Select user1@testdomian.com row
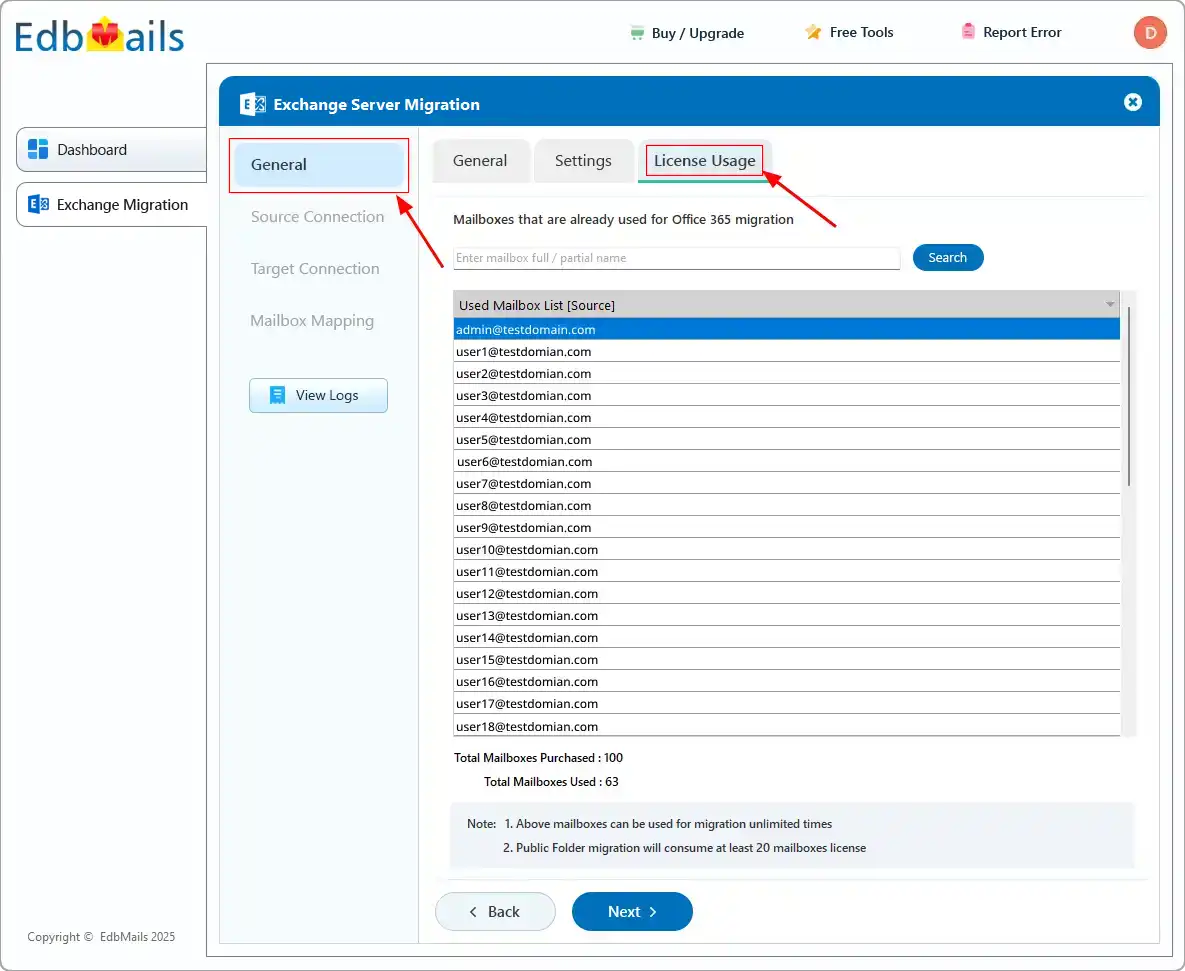The width and height of the screenshot is (1185, 971). pos(786,351)
